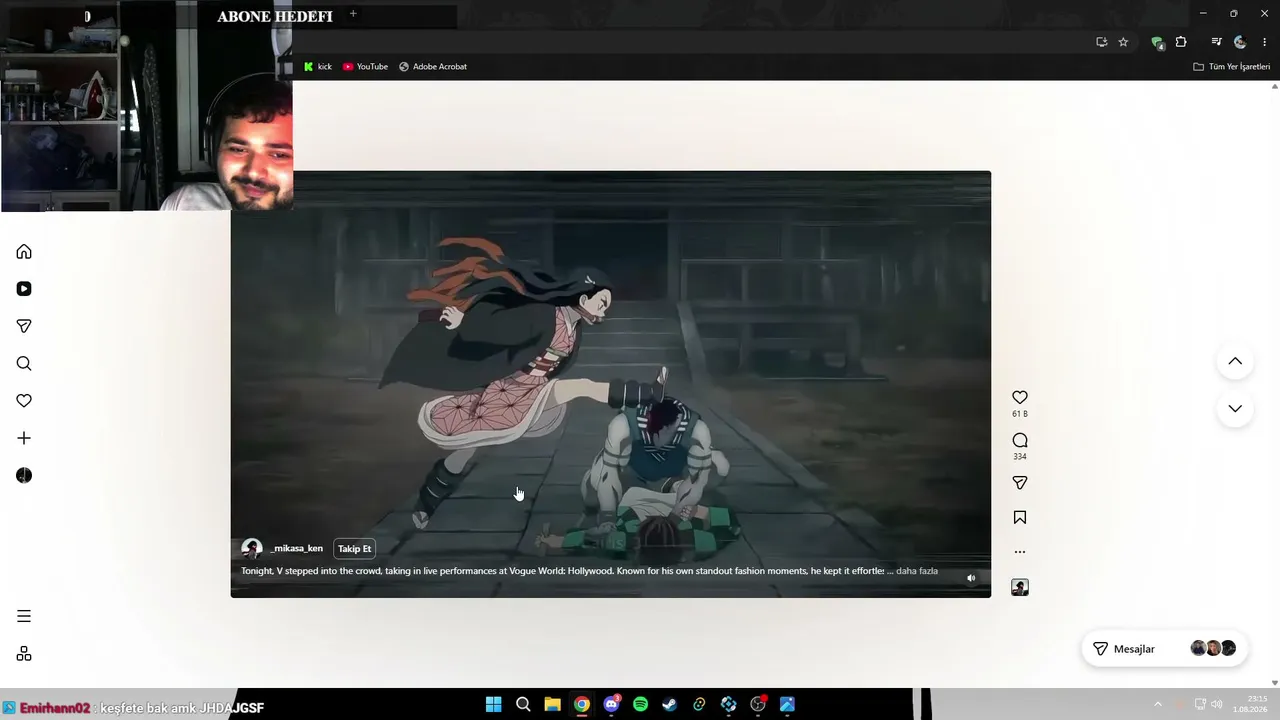View the _mikasa_ken profile picture
Screen dimensions: 1280x720
click(x=252, y=549)
